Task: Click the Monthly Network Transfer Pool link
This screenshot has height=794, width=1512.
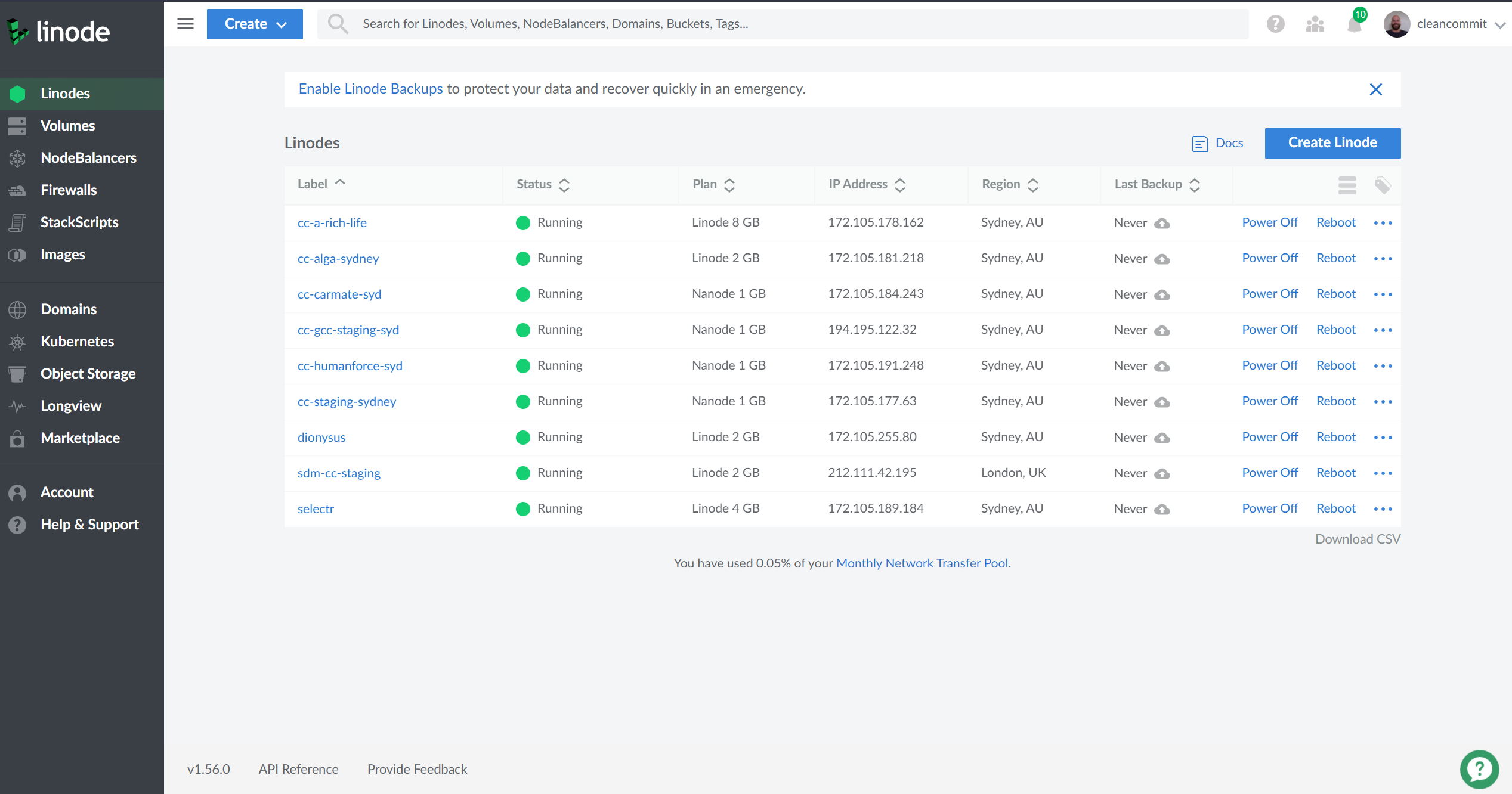Action: (923, 563)
